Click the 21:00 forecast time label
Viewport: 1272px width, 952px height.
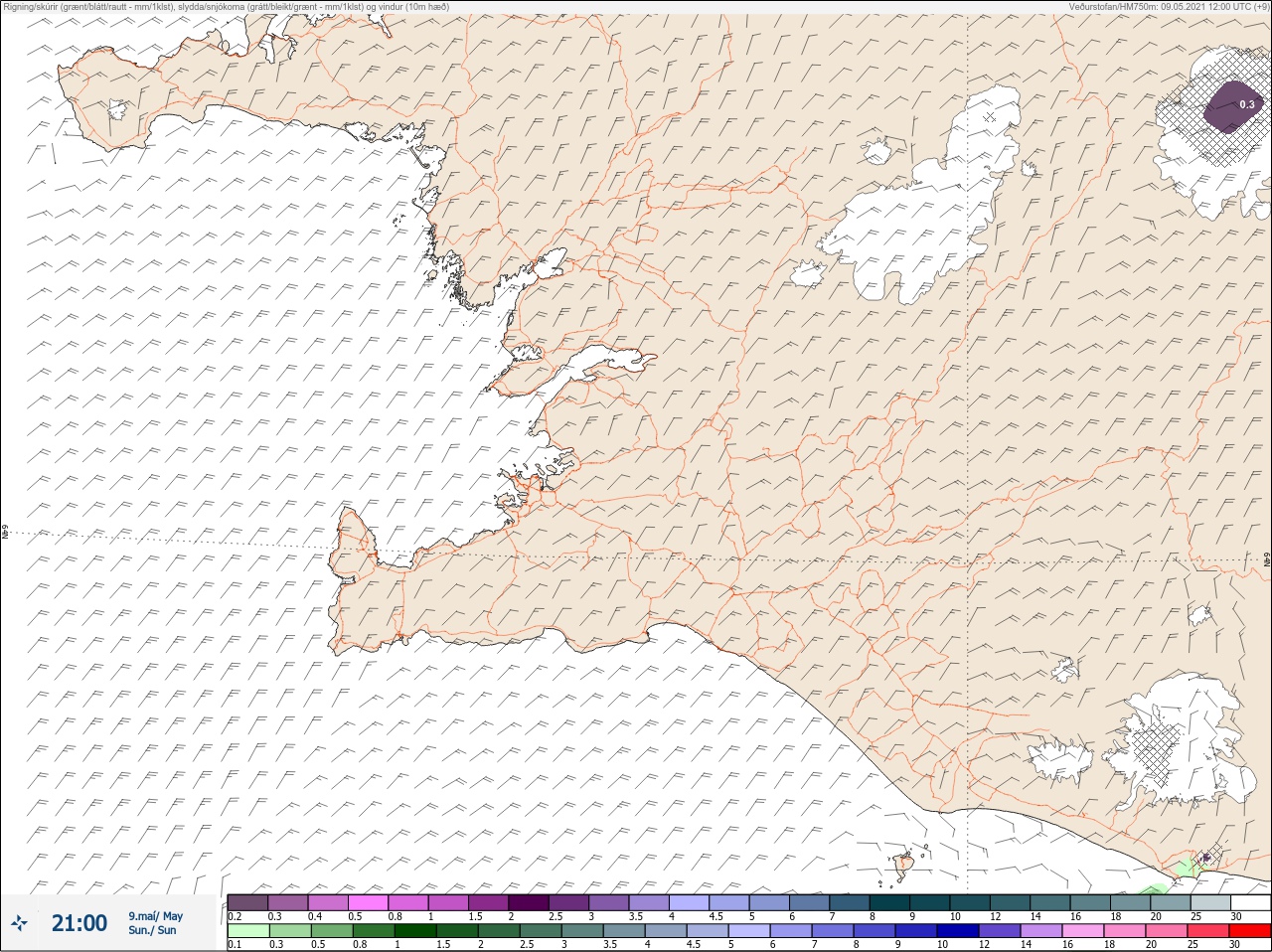(79, 923)
